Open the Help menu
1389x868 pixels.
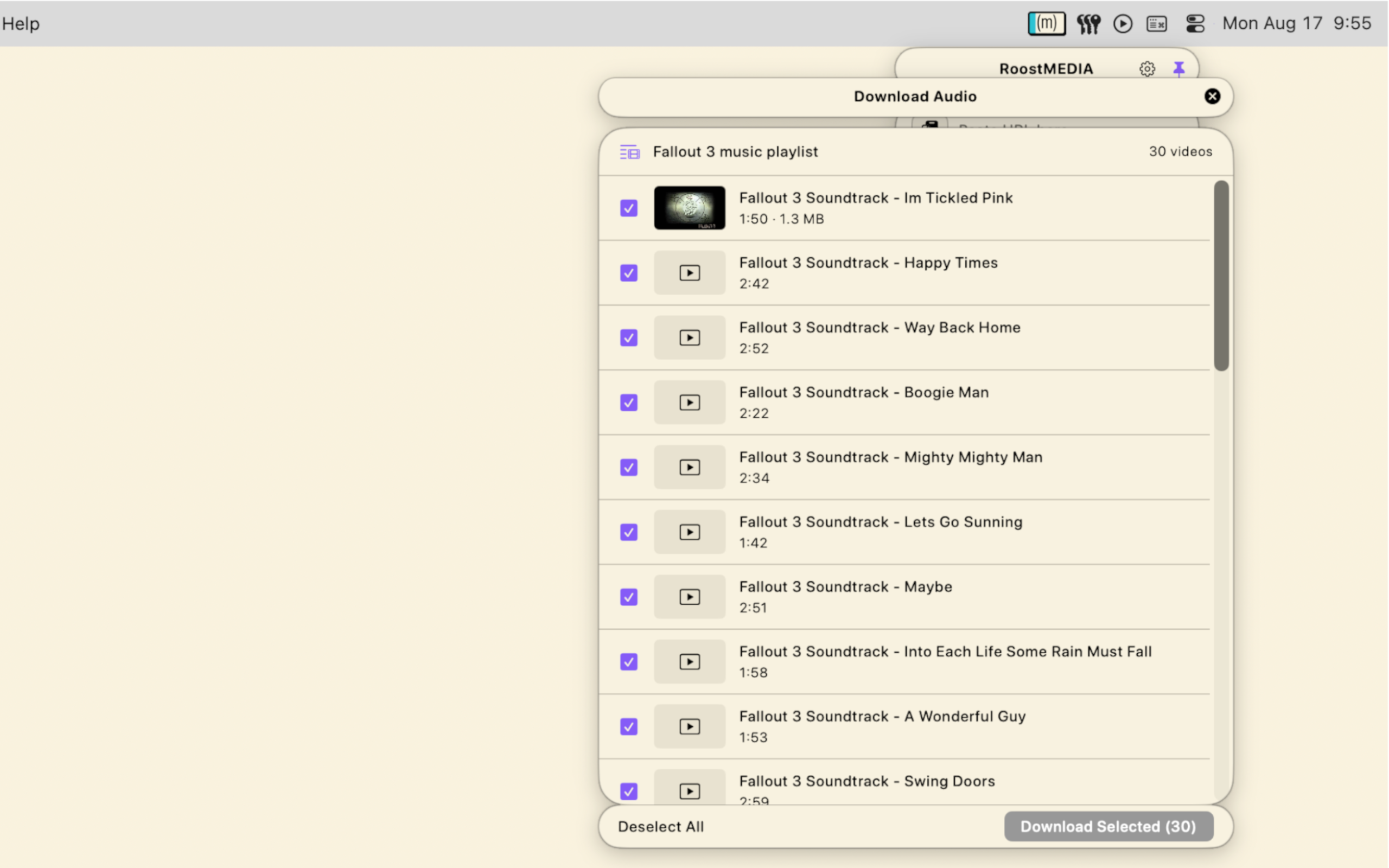tap(21, 23)
